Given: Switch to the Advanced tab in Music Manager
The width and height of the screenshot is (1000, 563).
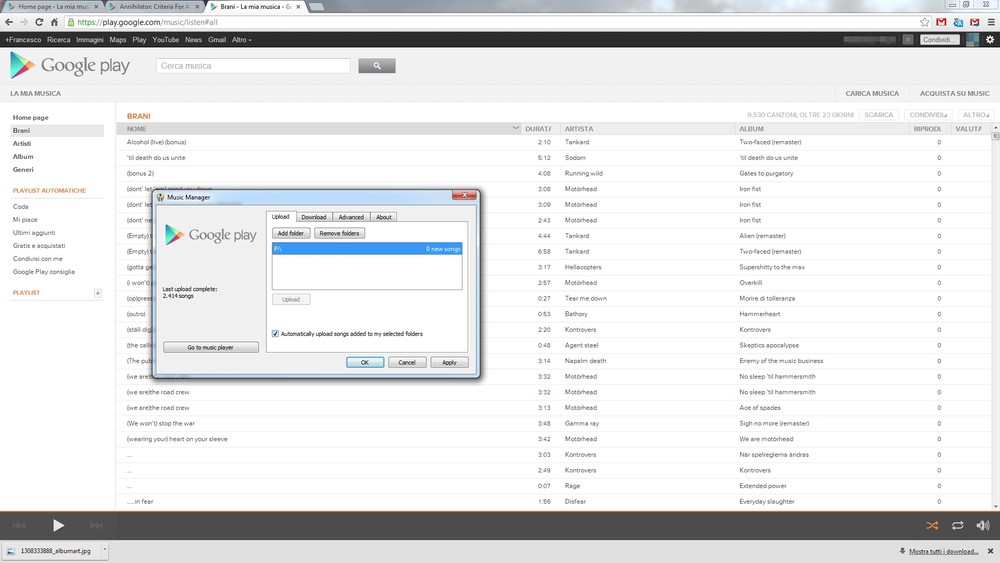Looking at the screenshot, I should coord(351,217).
